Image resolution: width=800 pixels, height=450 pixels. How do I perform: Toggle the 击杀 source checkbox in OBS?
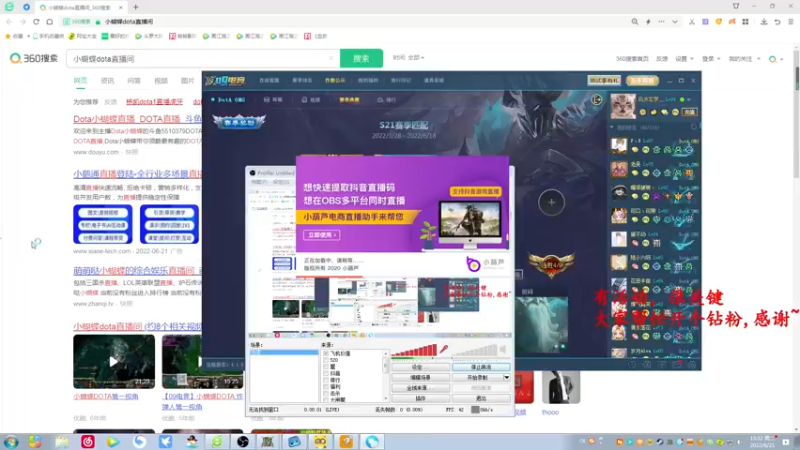[326, 393]
